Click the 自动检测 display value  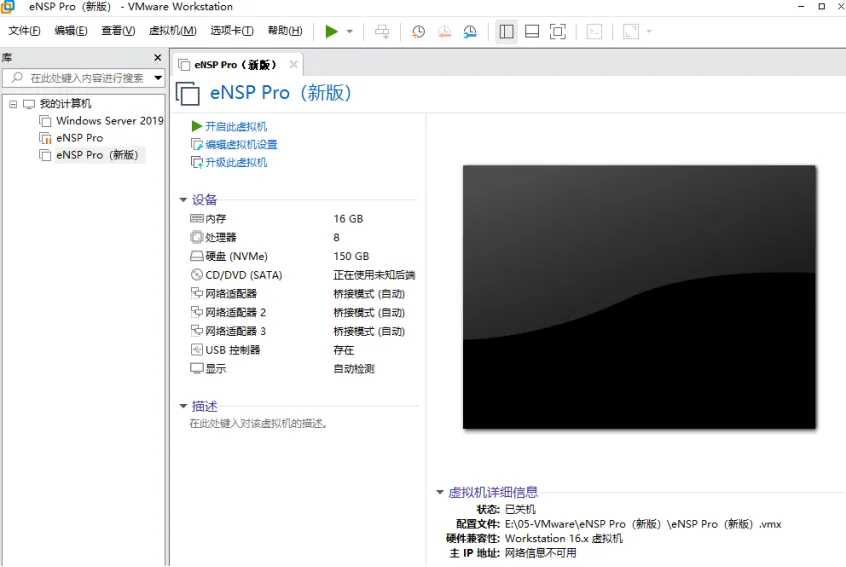[354, 369]
